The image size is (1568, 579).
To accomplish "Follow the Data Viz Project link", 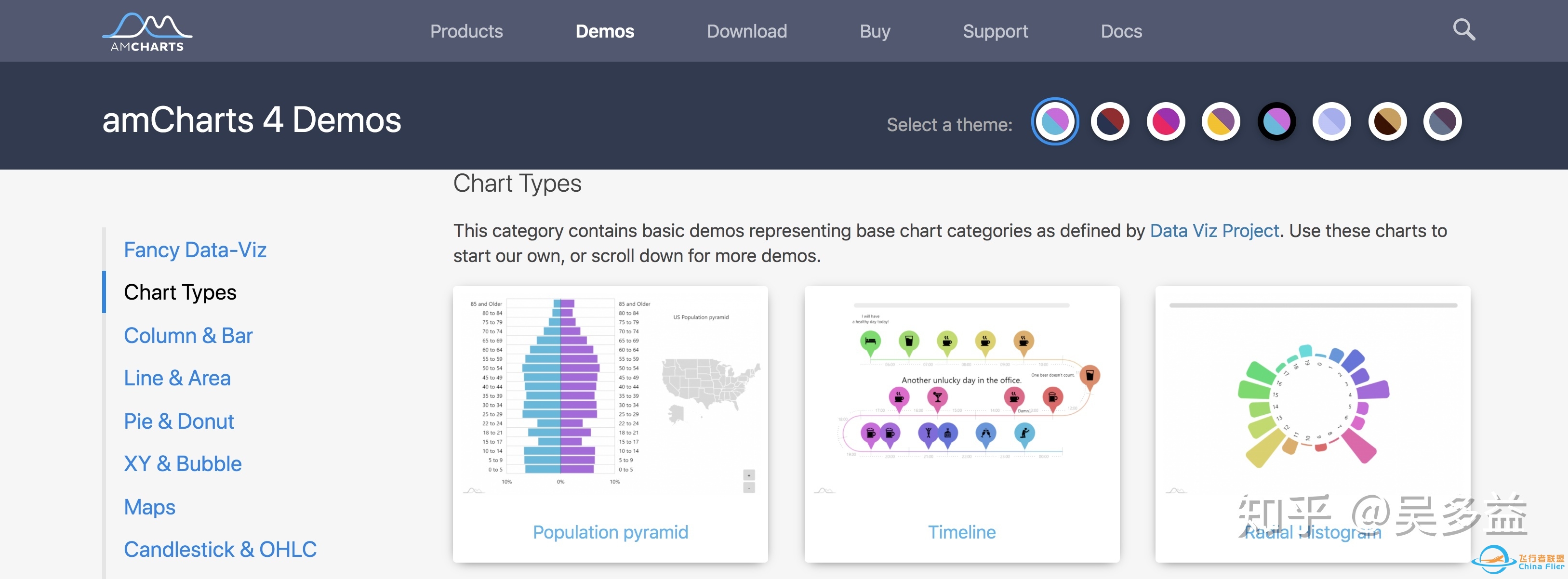I will point(1214,231).
